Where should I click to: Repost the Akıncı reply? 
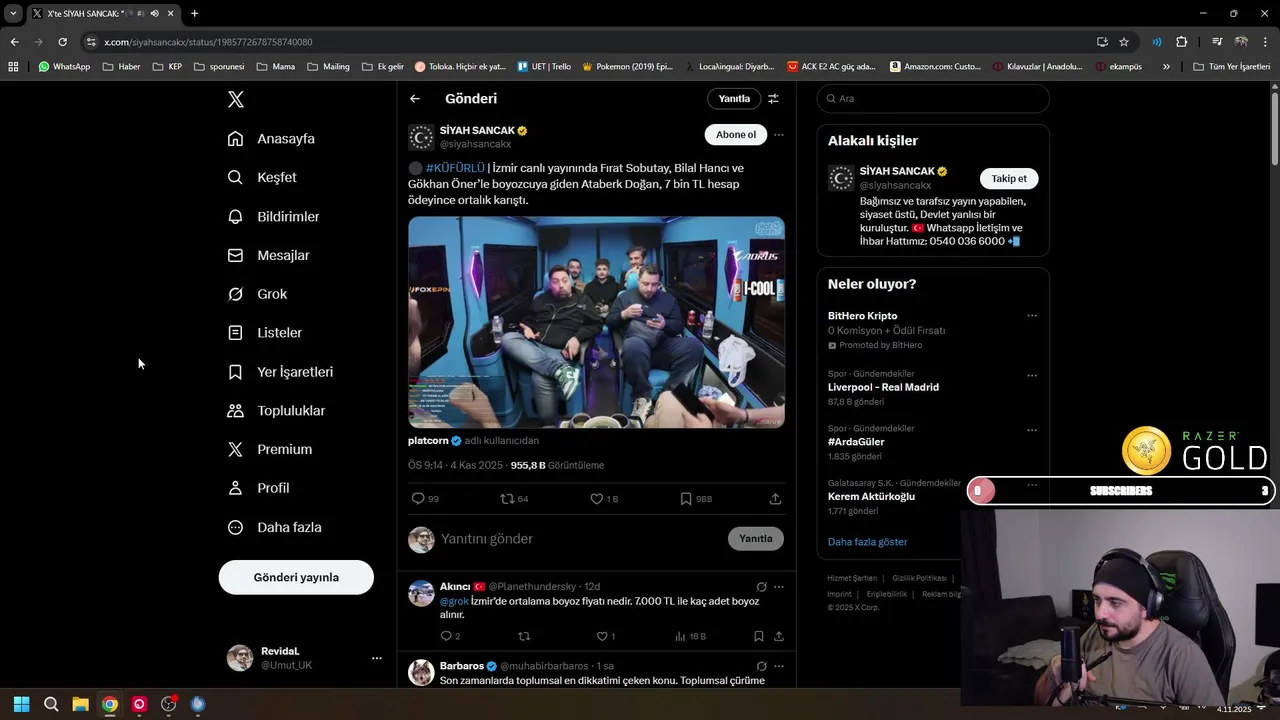pyautogui.click(x=524, y=636)
